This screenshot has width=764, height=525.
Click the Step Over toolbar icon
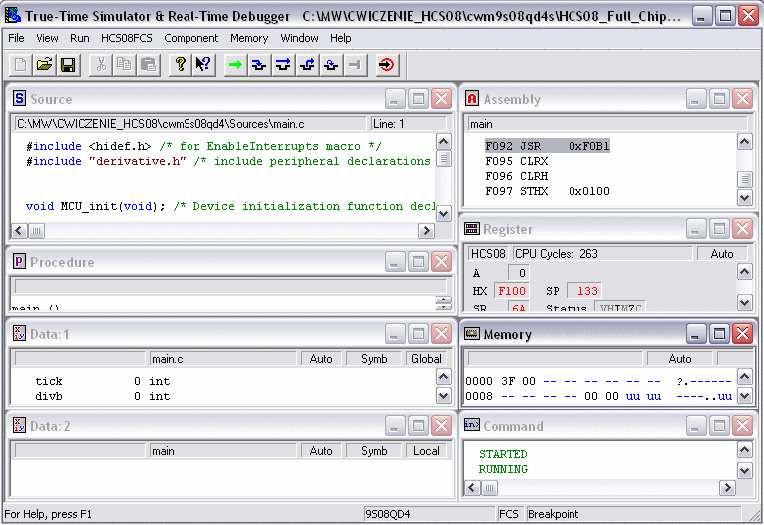coord(283,64)
